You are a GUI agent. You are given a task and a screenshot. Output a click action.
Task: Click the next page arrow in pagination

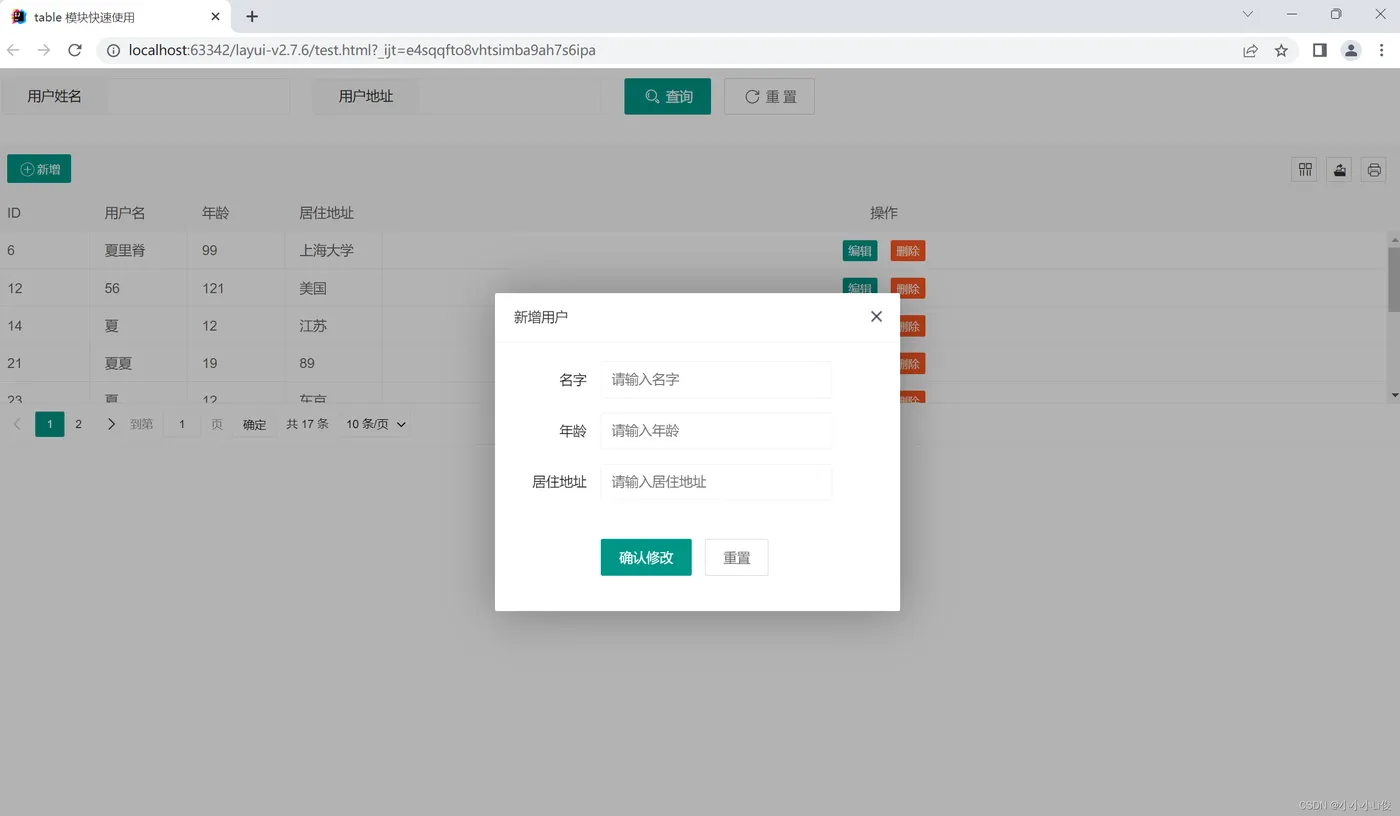point(111,423)
